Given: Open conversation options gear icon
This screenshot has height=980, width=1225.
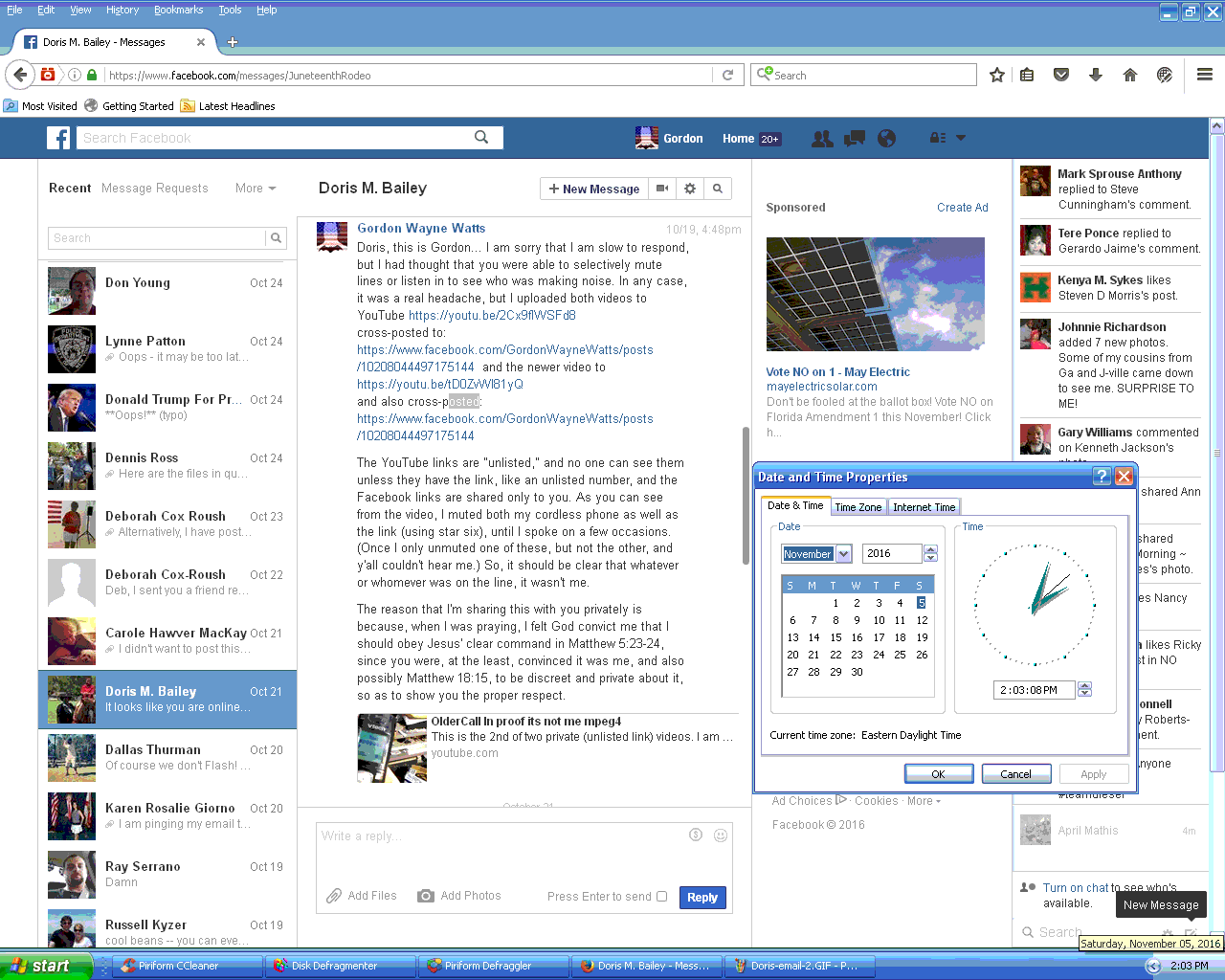Looking at the screenshot, I should (x=690, y=189).
